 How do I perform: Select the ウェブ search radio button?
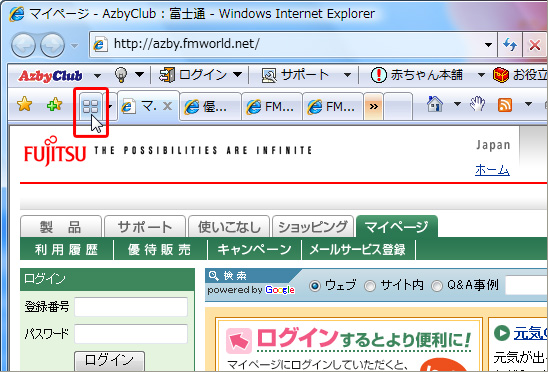click(x=315, y=286)
